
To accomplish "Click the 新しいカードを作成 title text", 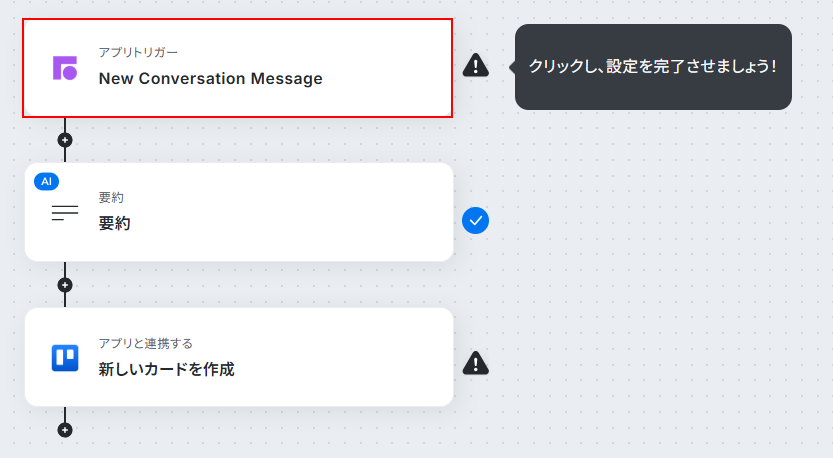I will pyautogui.click(x=166, y=369).
